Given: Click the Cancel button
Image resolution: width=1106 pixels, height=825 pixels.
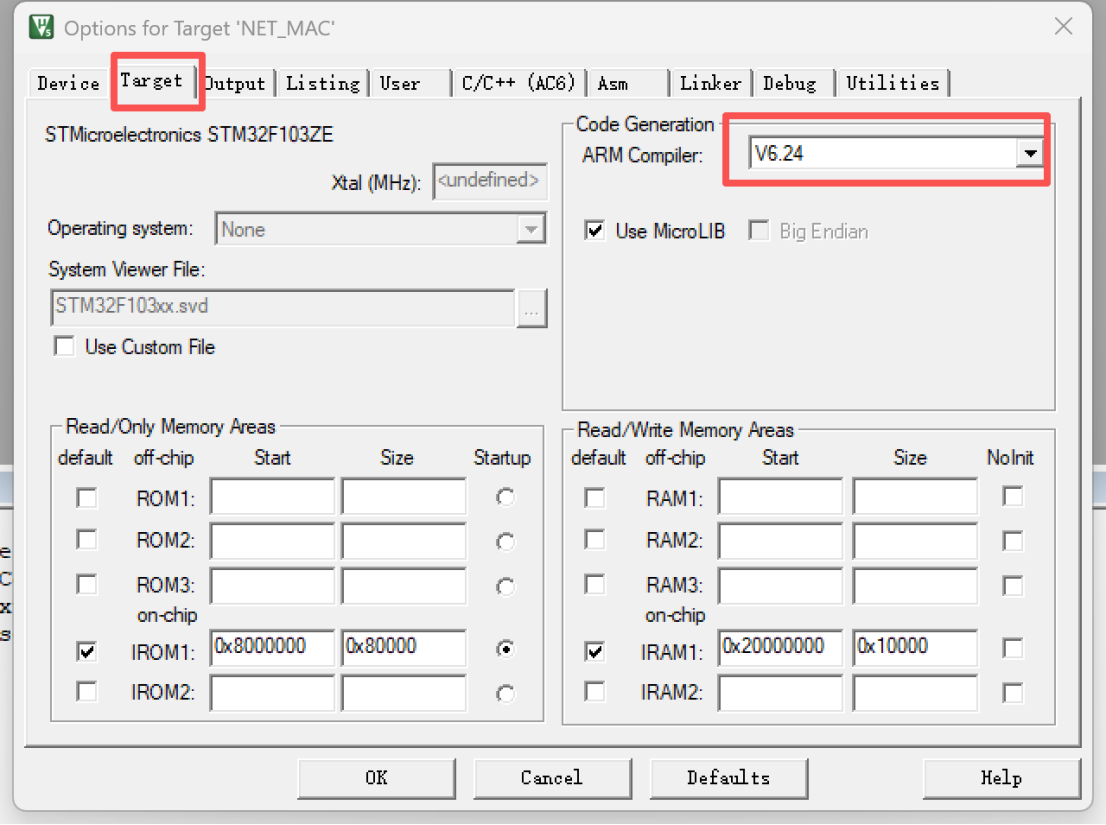Looking at the screenshot, I should click(x=552, y=778).
